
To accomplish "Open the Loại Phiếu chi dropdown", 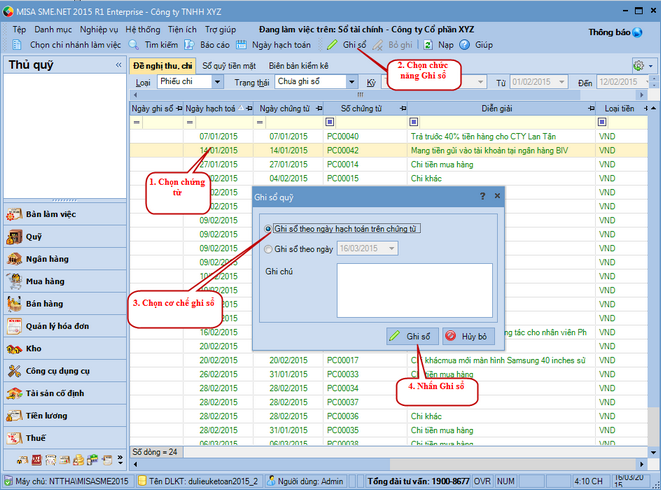I will [217, 82].
